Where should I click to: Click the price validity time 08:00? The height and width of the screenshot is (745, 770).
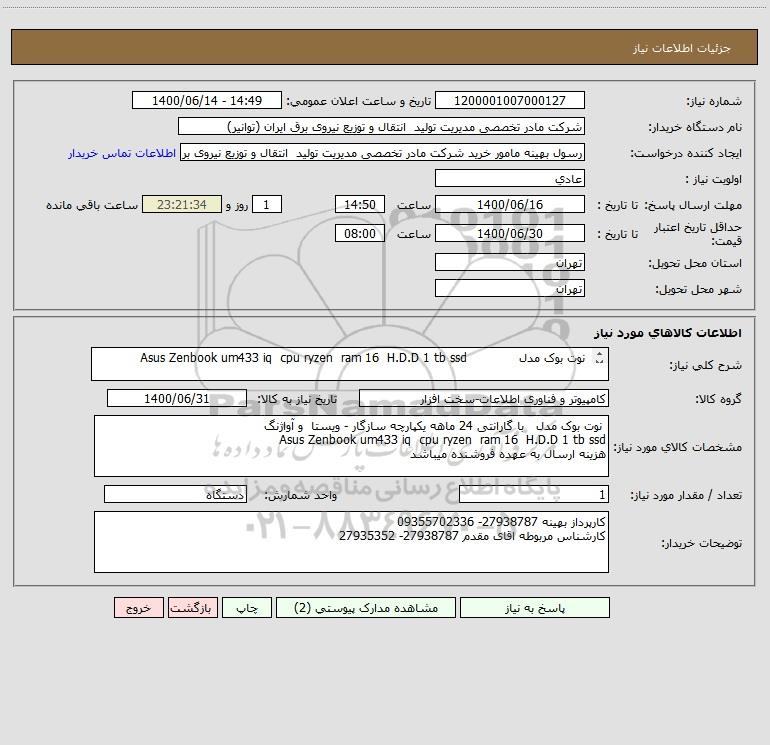(x=359, y=233)
